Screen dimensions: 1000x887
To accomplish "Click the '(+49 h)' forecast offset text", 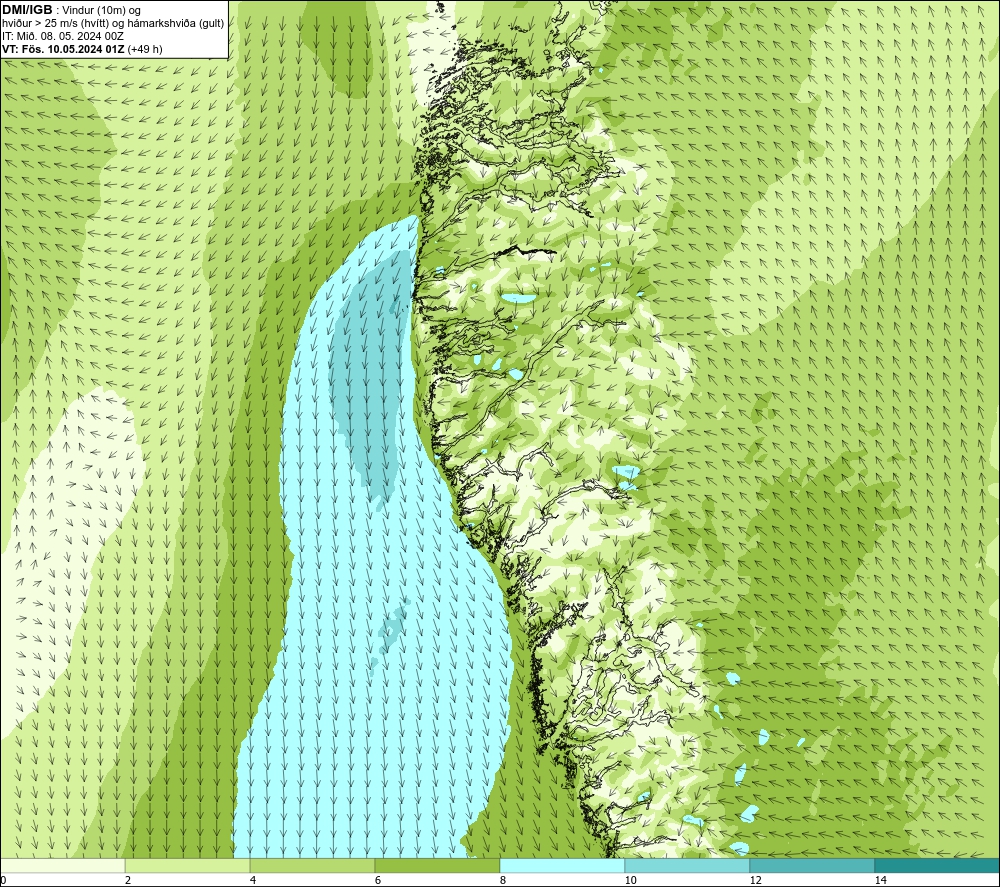I will click(145, 49).
